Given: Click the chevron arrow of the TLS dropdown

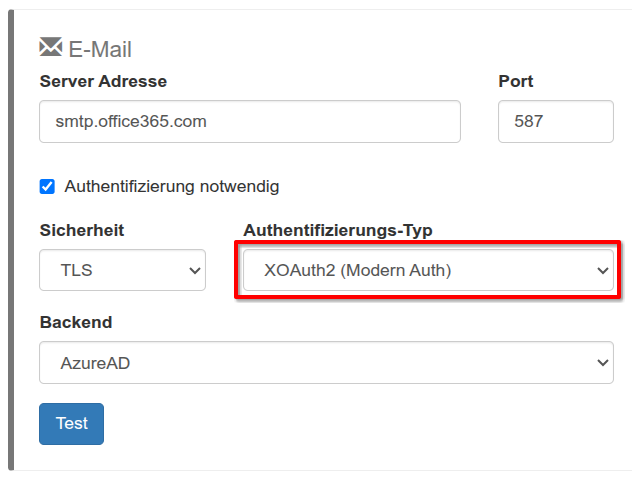Looking at the screenshot, I should tap(194, 270).
